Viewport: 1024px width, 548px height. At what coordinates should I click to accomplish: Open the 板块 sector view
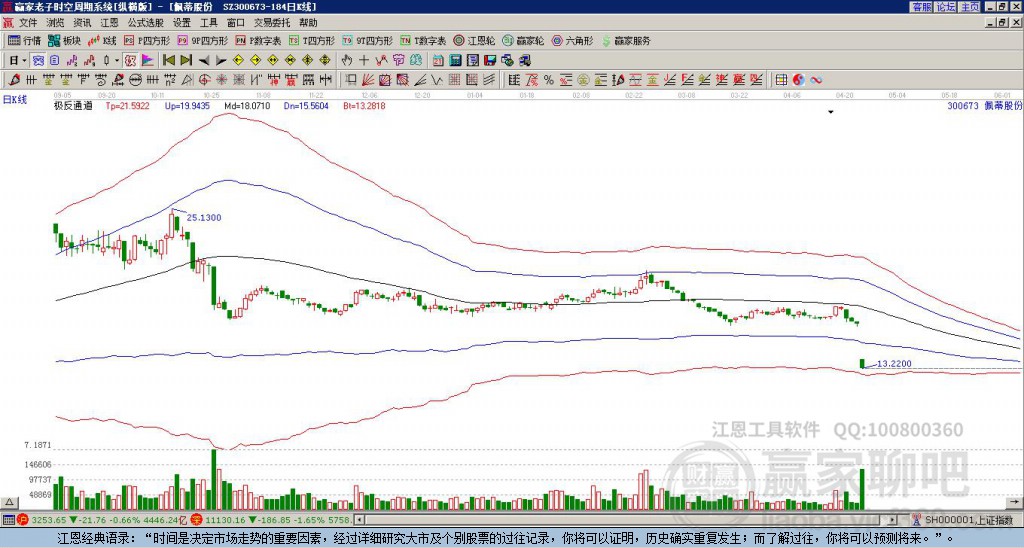(64, 40)
